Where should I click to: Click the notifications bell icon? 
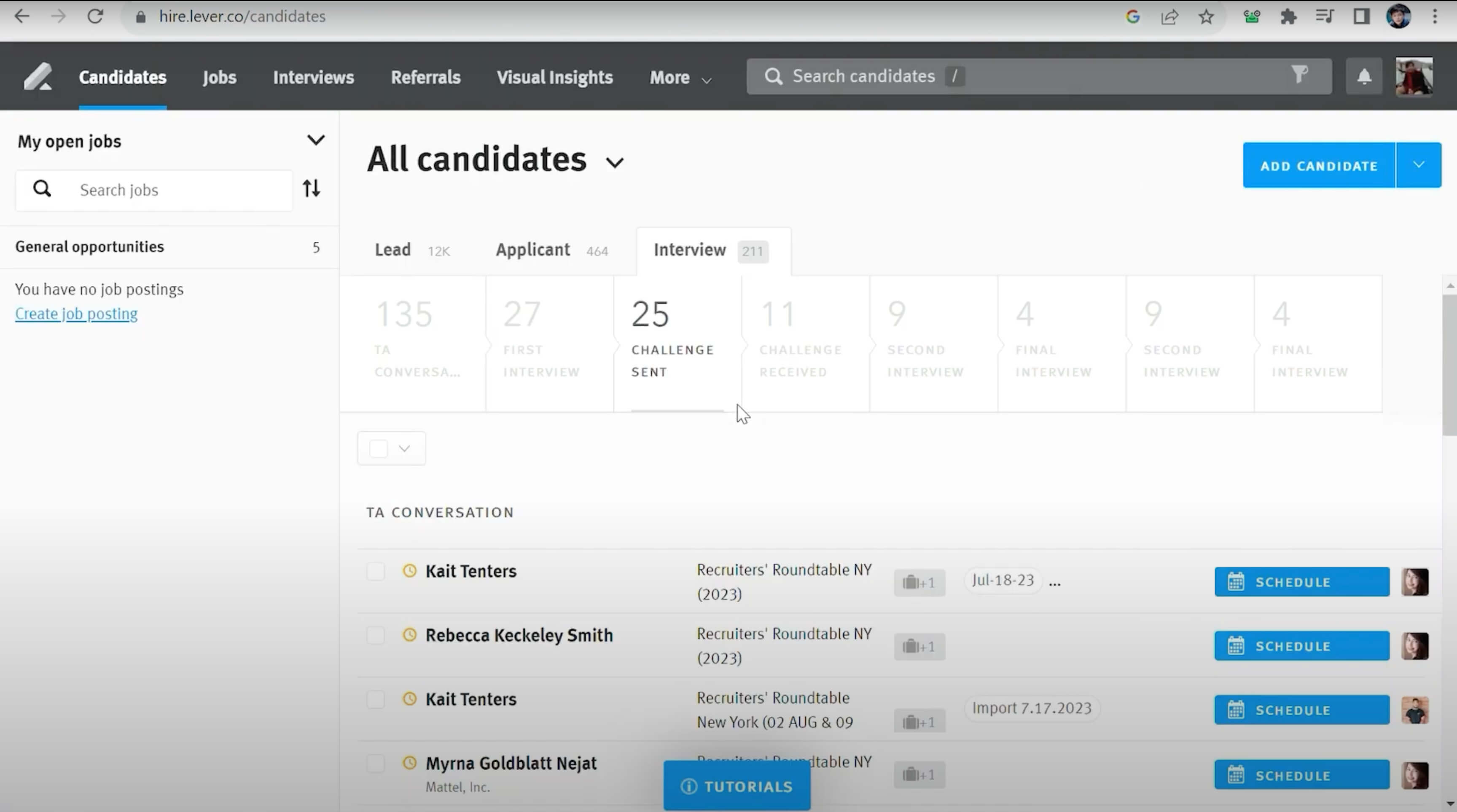pos(1364,76)
